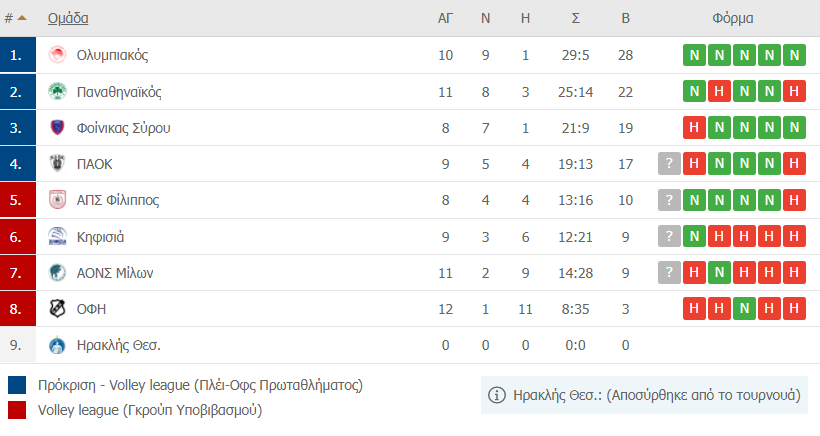Click the Παναθηναϊκός team logo
820x436 pixels.
(x=57, y=92)
